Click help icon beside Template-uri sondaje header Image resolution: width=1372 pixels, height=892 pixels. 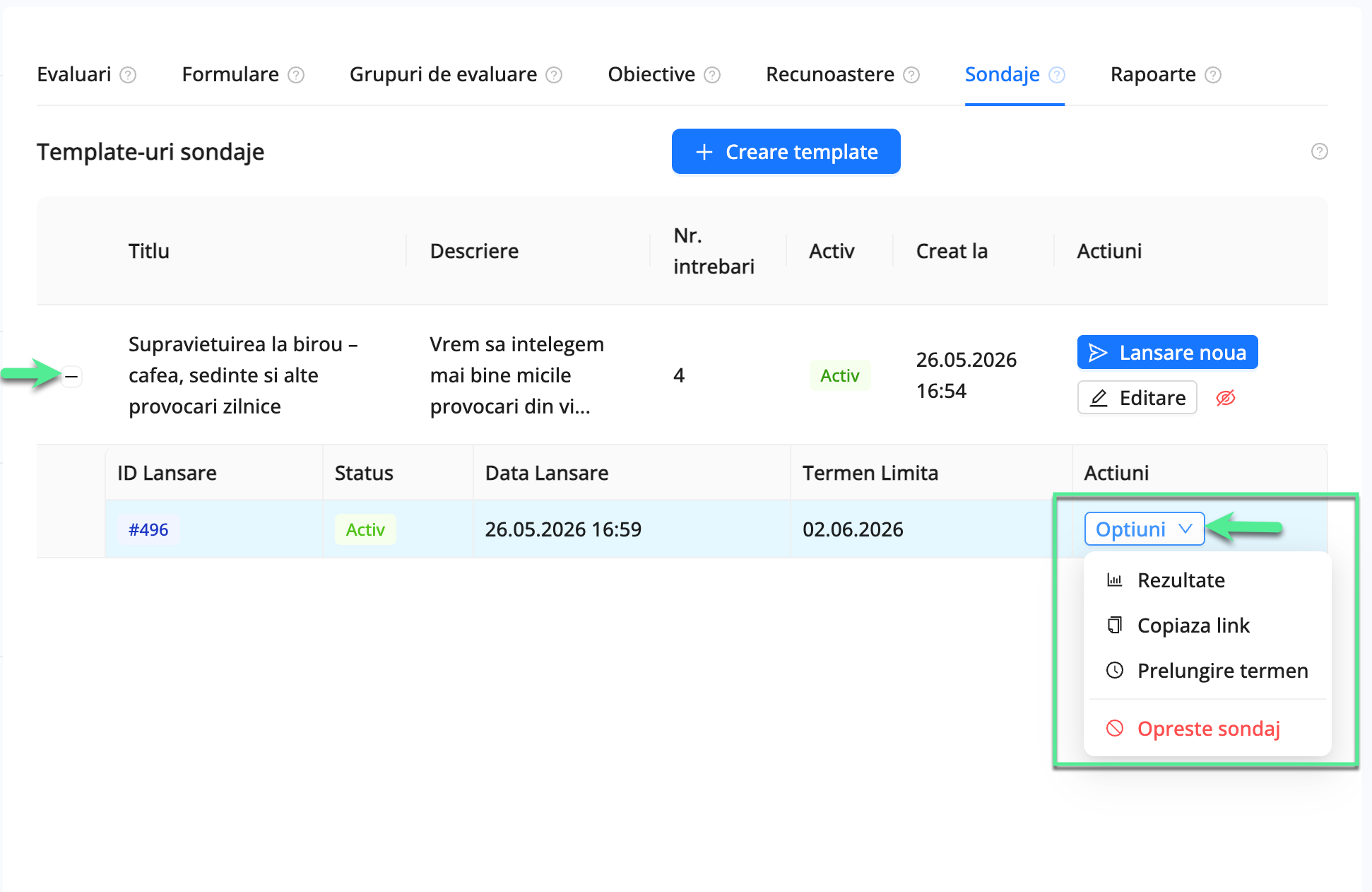click(x=1319, y=151)
